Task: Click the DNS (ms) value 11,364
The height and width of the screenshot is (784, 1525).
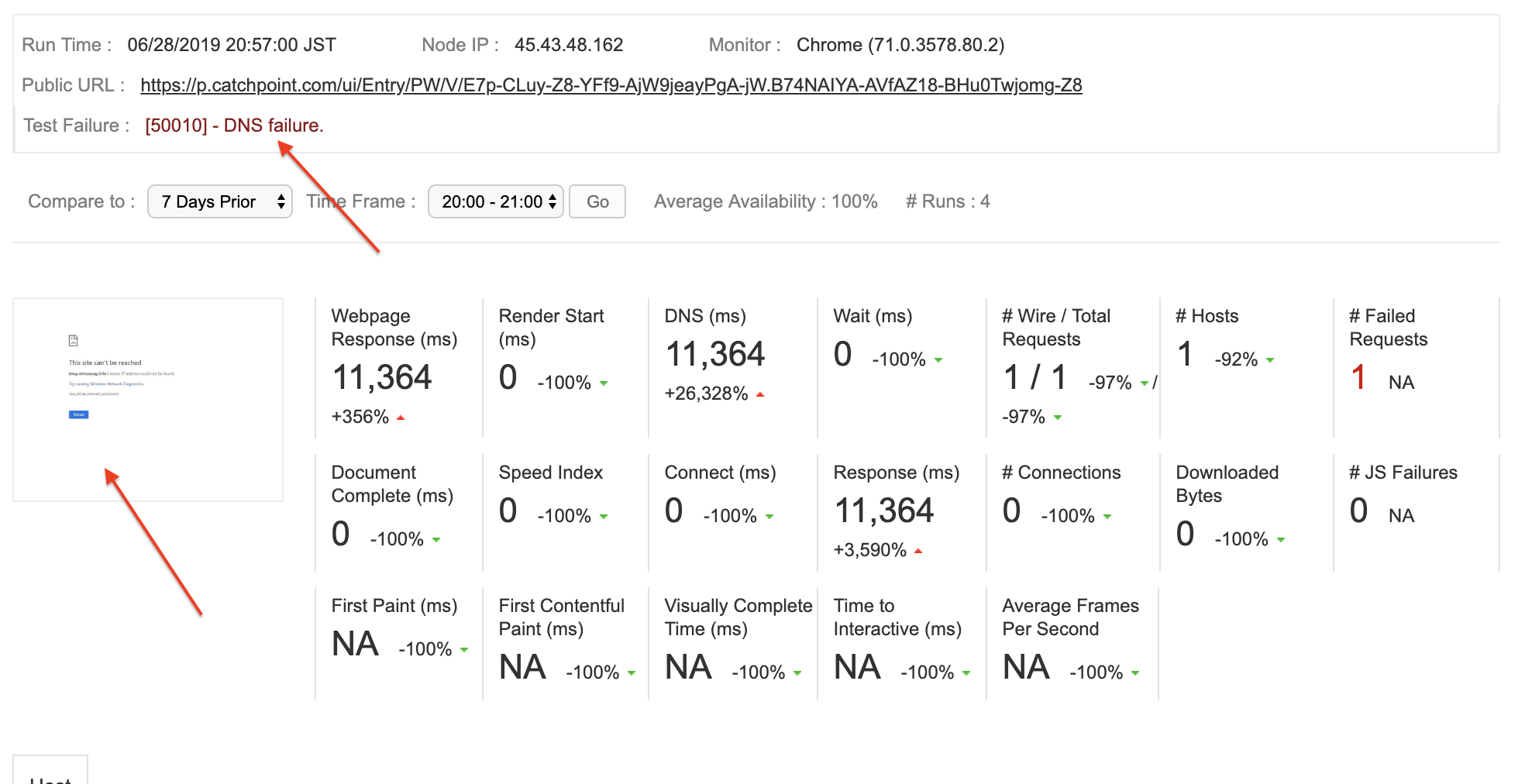Action: (715, 355)
